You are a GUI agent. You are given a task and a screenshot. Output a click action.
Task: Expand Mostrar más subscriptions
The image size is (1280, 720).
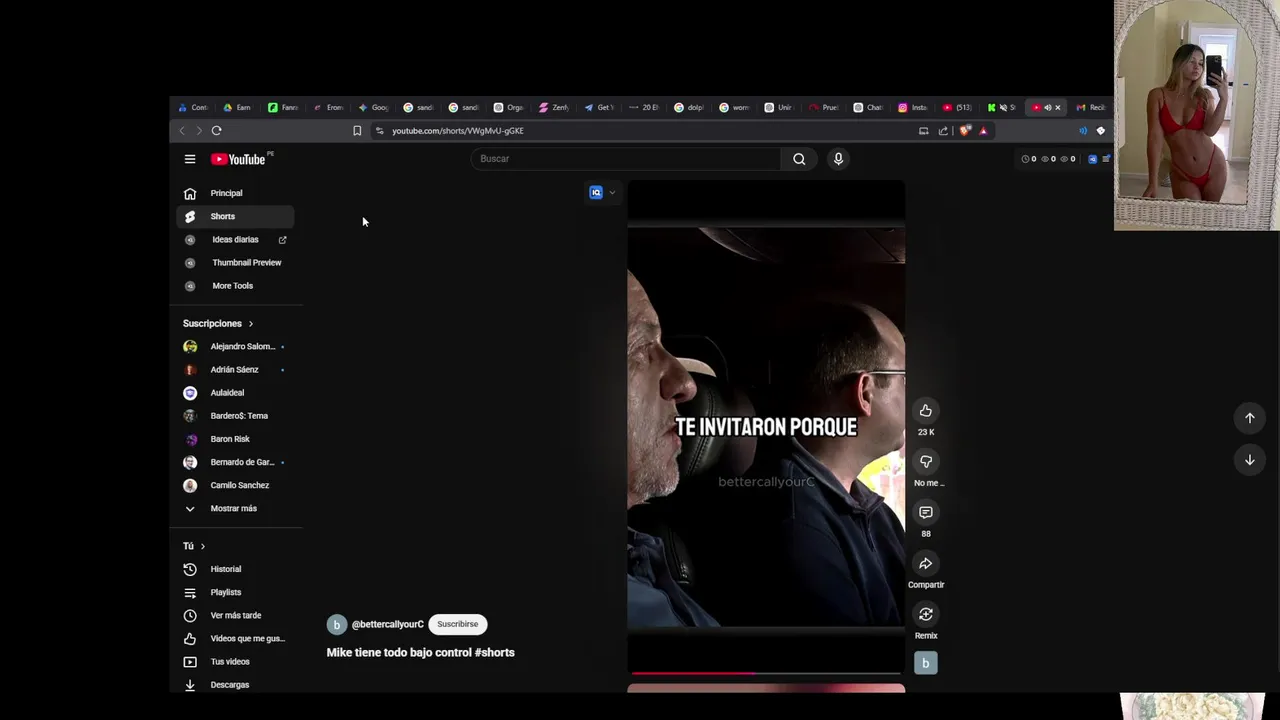pos(235,508)
